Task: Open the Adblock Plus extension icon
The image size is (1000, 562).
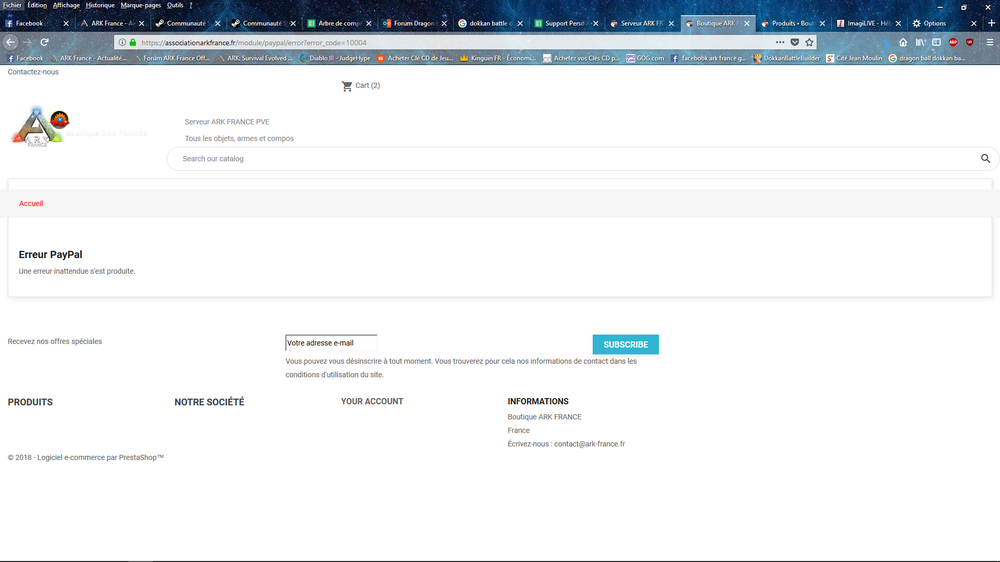Action: pos(953,42)
